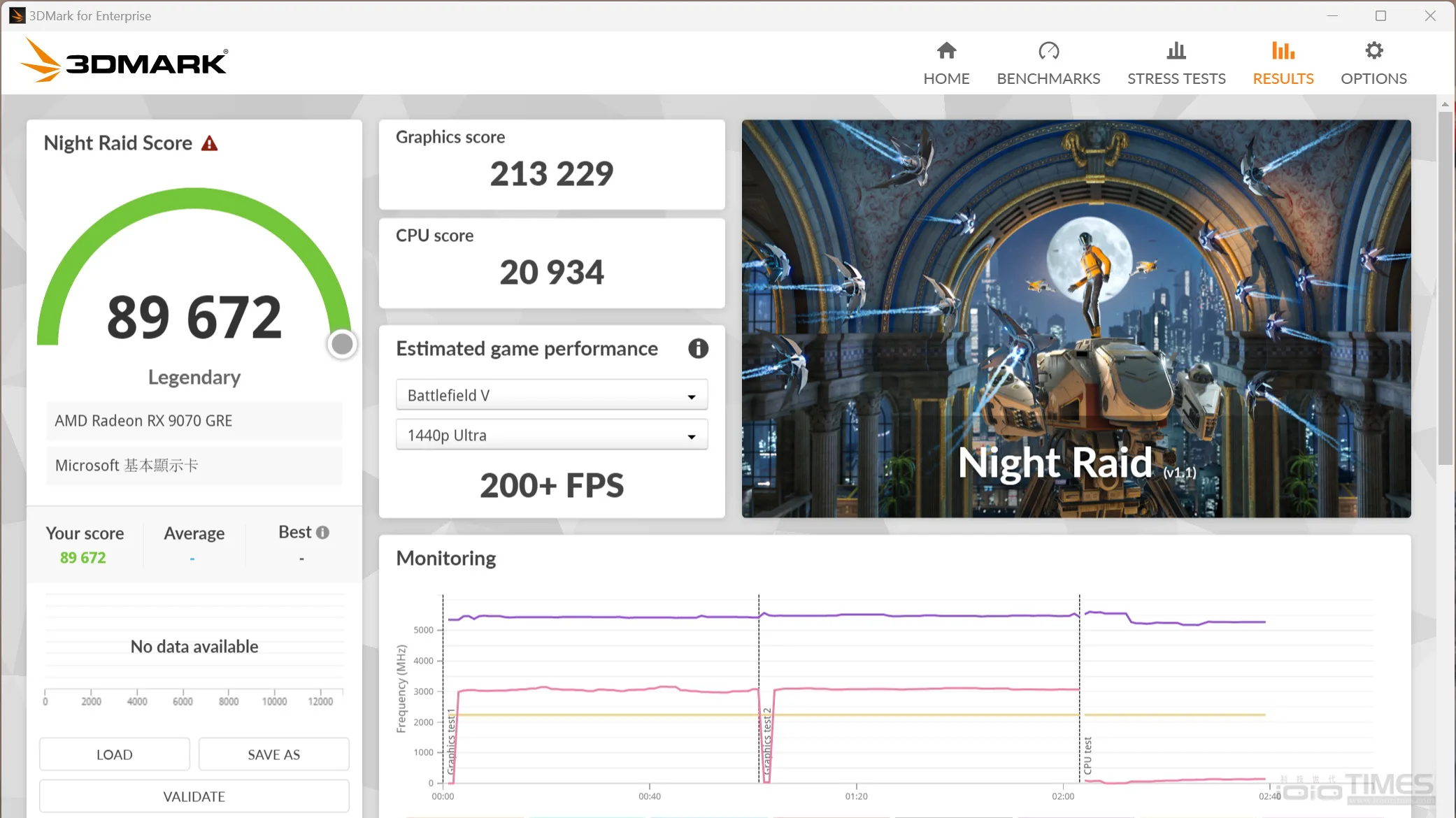
Task: Click the Graphics test 2 marker line
Action: pyautogui.click(x=759, y=689)
